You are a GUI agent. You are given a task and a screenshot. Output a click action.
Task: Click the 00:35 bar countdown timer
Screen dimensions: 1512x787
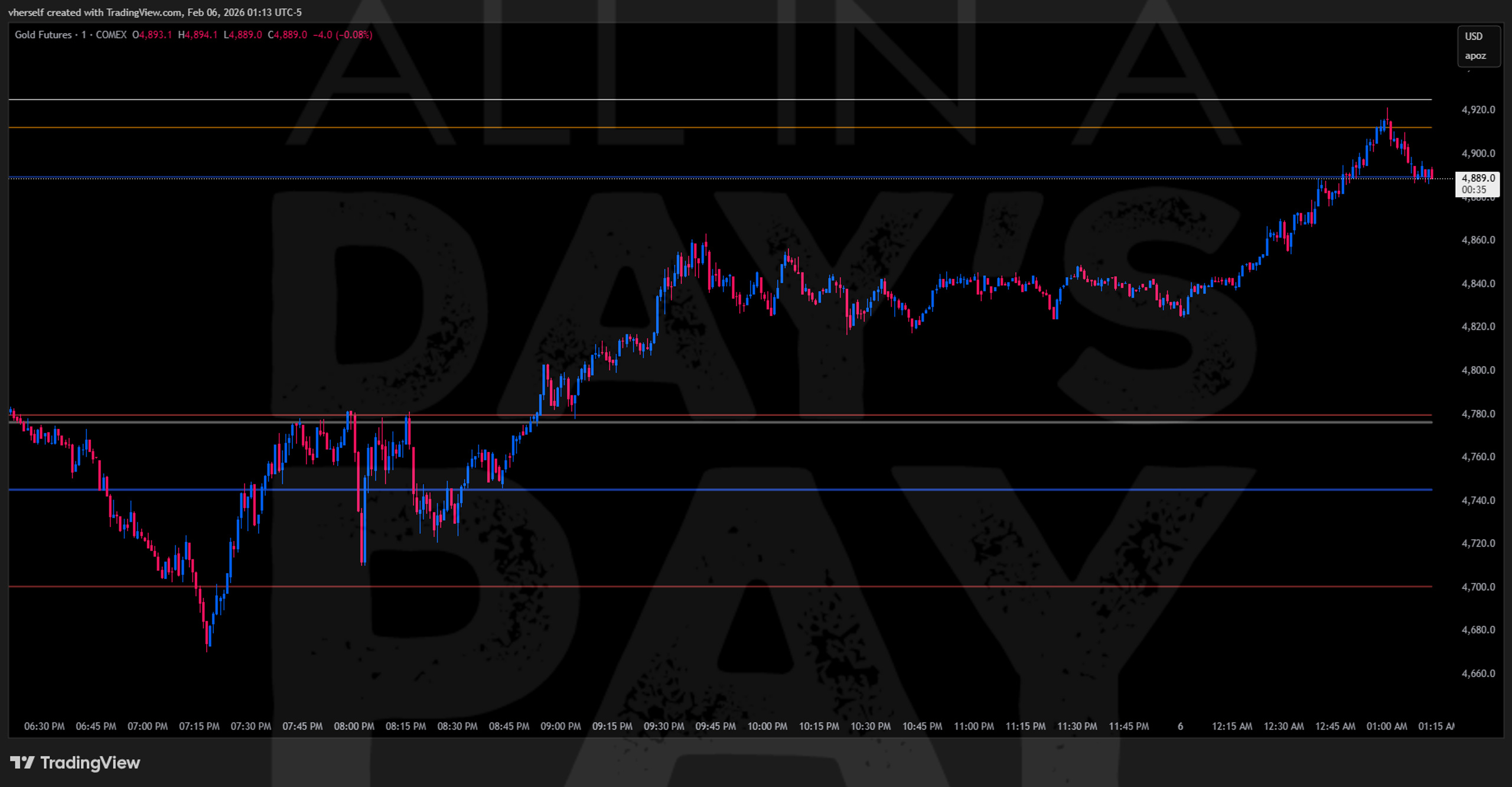point(1474,190)
